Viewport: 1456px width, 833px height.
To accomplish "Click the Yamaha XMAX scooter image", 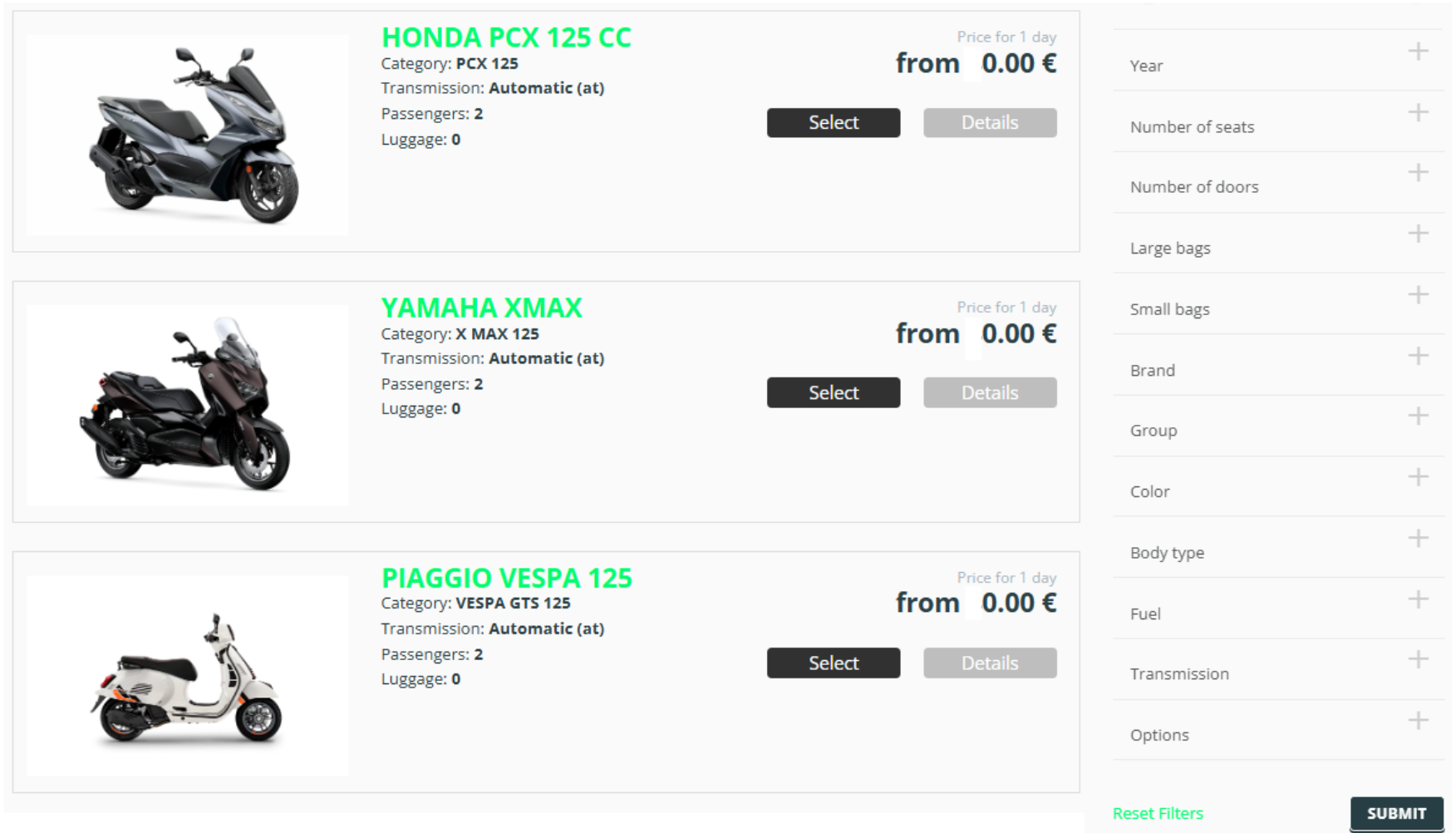I will point(188,405).
